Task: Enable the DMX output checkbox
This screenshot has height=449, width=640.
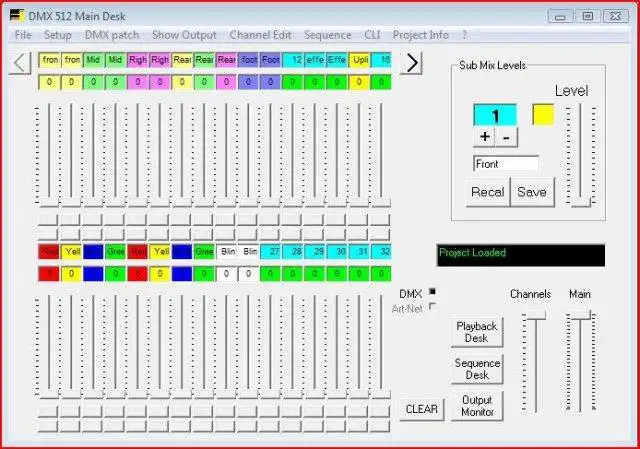Action: pos(432,291)
